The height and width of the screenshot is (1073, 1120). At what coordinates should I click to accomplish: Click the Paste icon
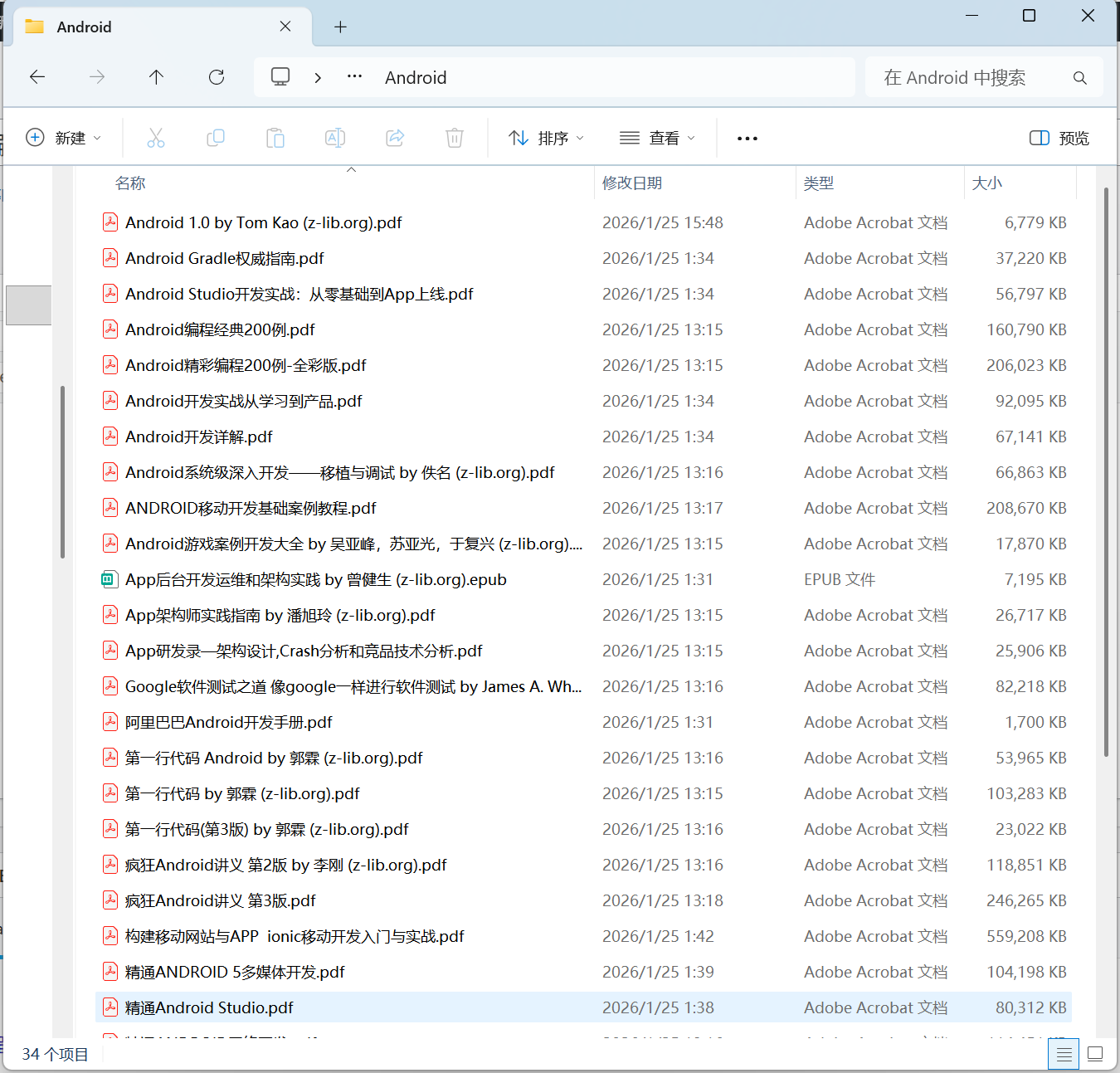click(275, 138)
